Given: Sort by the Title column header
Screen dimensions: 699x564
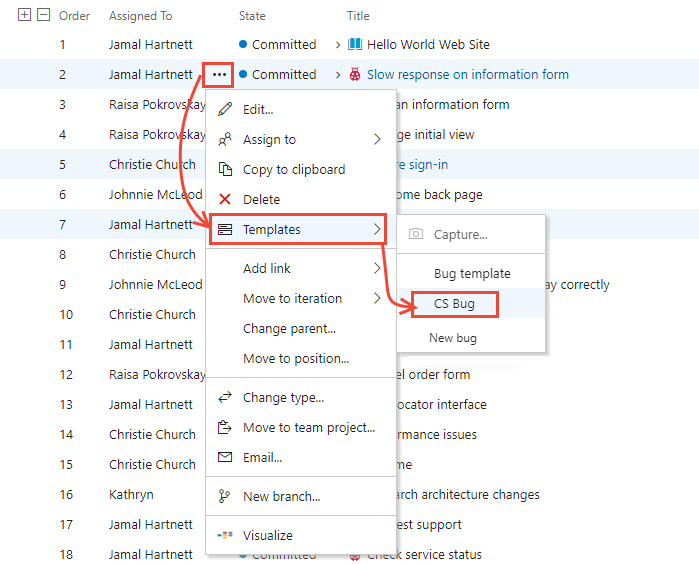Looking at the screenshot, I should pos(358,16).
